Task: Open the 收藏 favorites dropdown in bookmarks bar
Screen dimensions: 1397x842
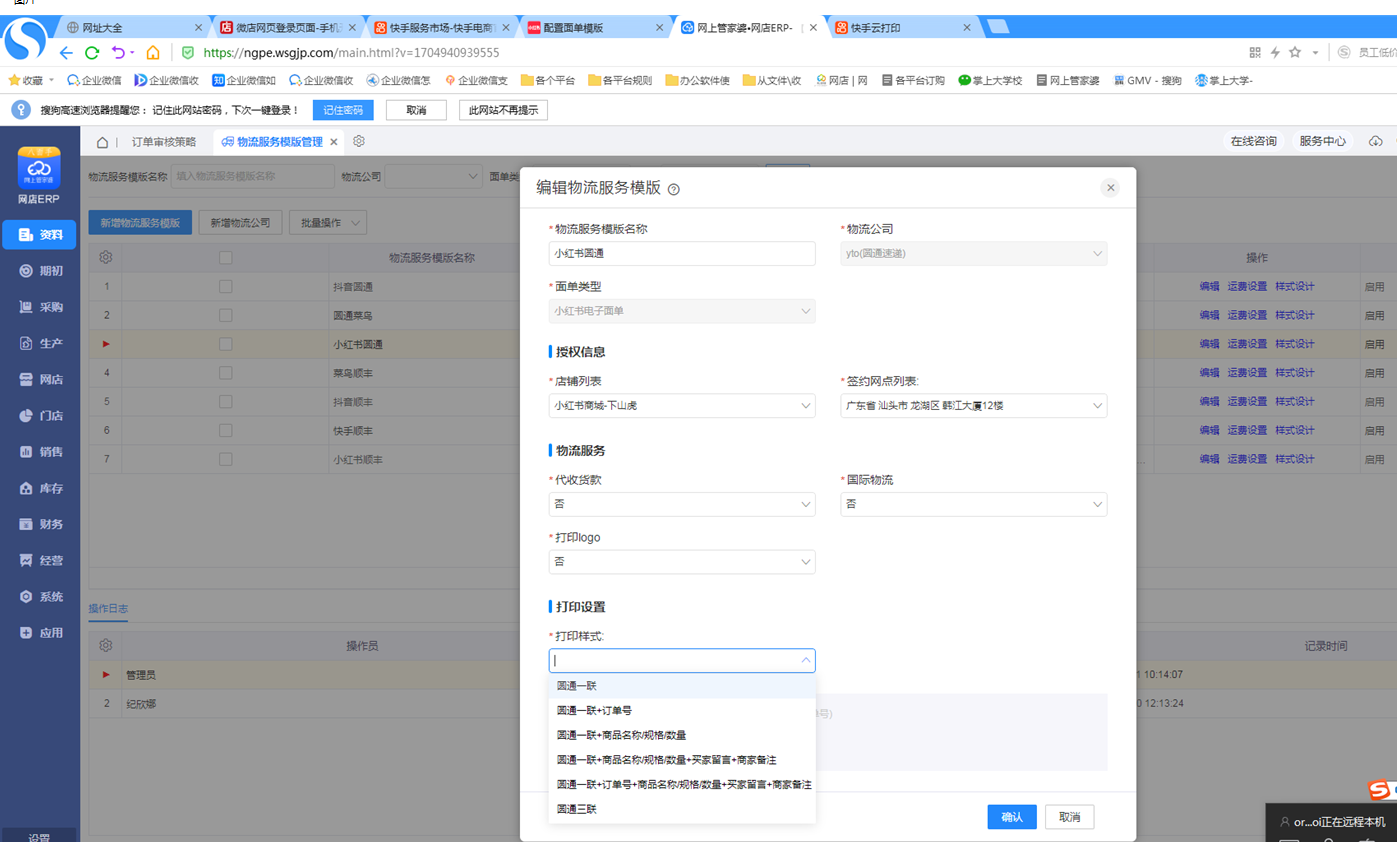Action: pos(32,80)
